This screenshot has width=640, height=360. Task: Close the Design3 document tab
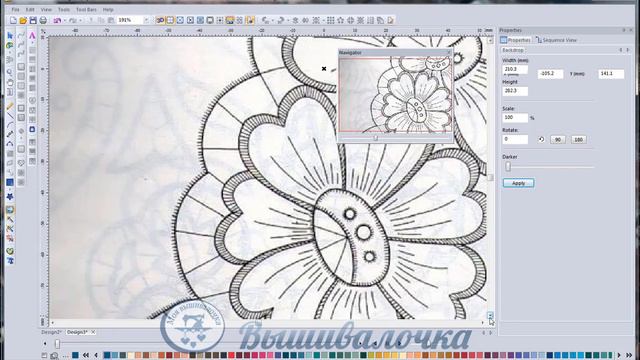coord(93,332)
